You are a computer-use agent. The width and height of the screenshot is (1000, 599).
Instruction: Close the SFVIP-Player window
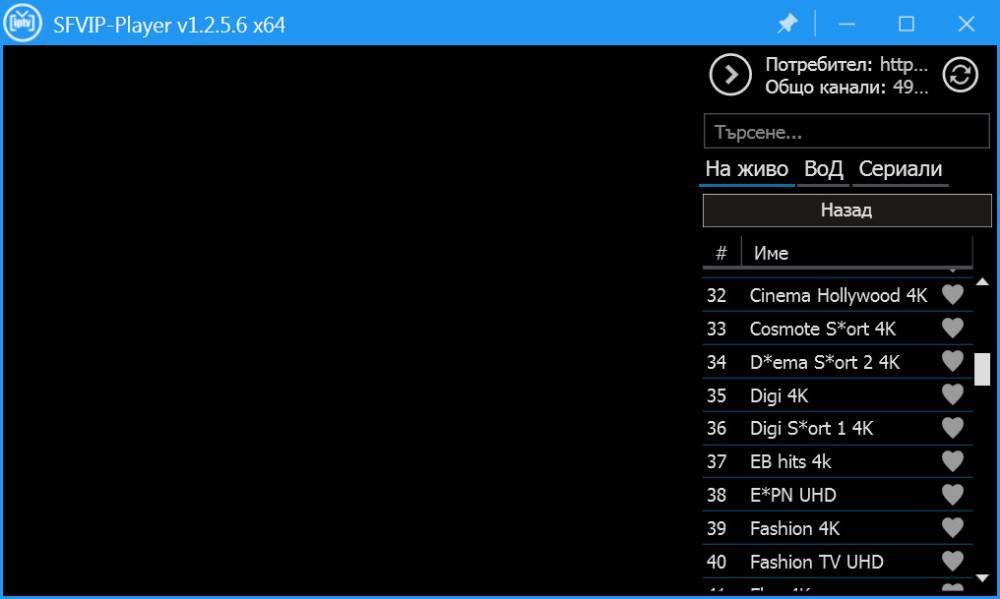coord(966,24)
